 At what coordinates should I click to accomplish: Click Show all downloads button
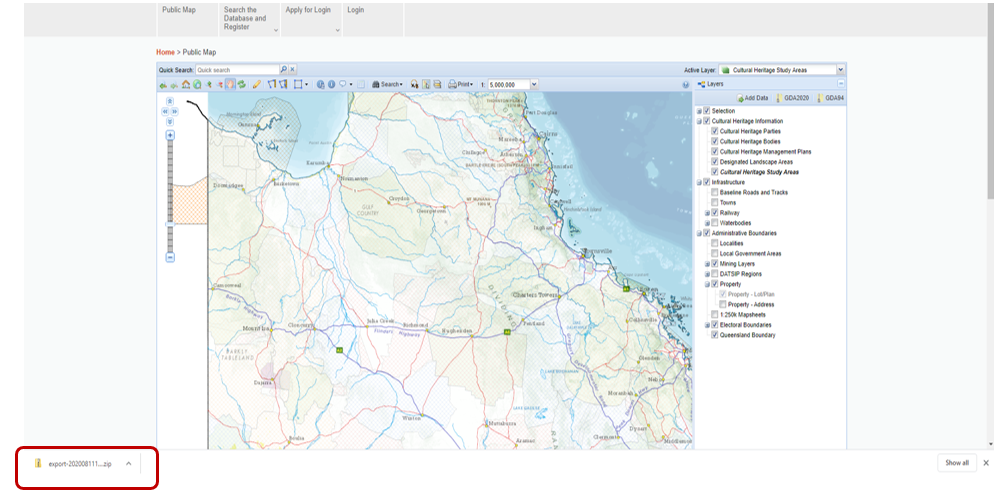[x=957, y=463]
